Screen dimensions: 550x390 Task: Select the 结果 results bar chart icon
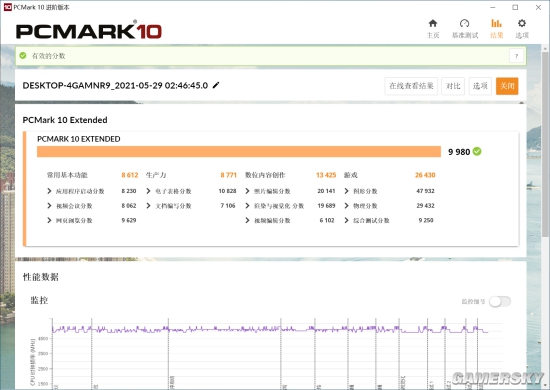[x=496, y=23]
